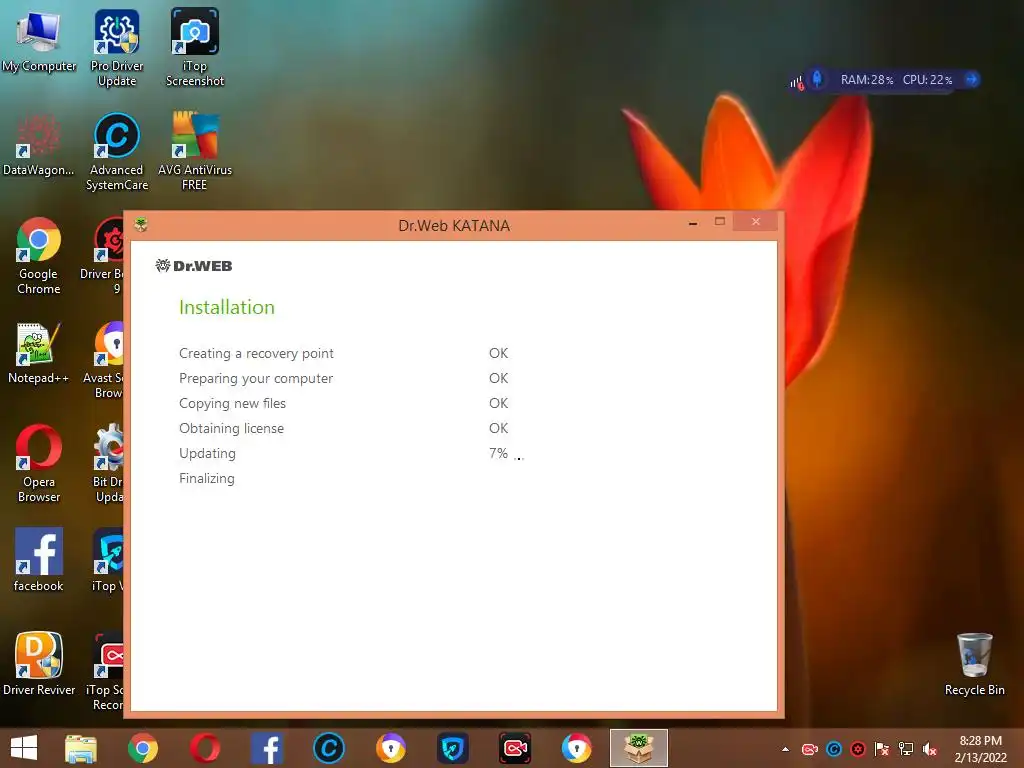Open Advanced SystemCare from the taskbar

pyautogui.click(x=328, y=748)
